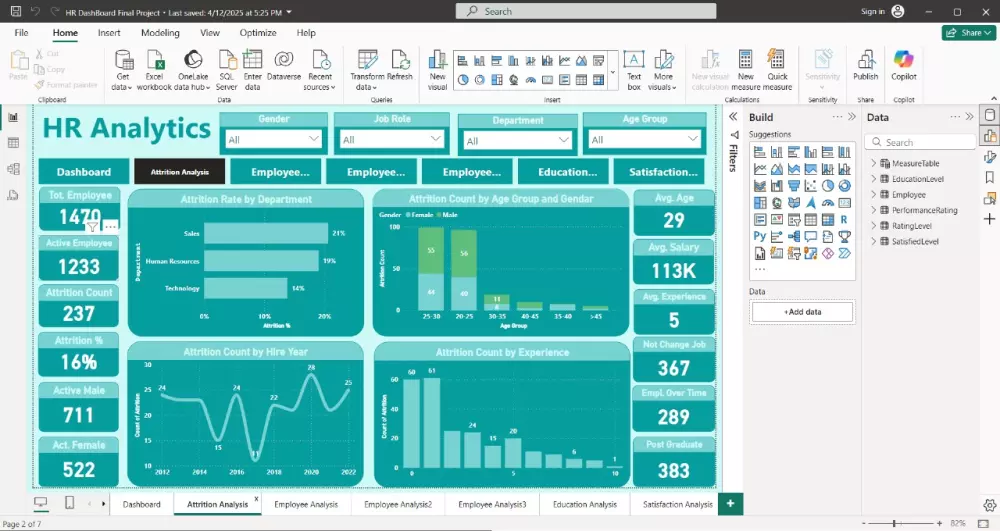Image resolution: width=1000 pixels, height=531 pixels.
Task: Click the Add data button
Action: coord(802,312)
